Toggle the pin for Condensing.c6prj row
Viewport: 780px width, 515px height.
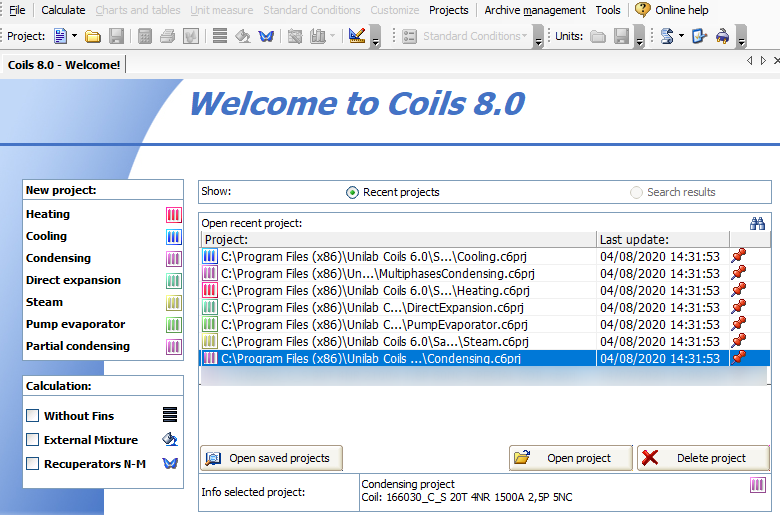[x=739, y=357]
